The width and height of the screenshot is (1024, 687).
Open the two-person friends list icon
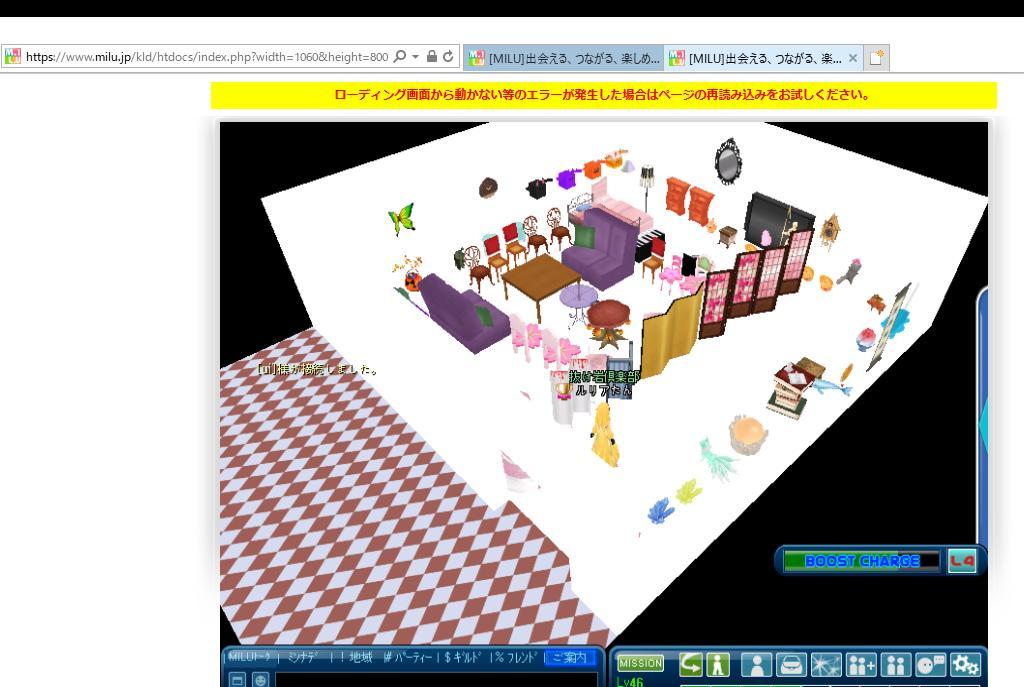896,665
